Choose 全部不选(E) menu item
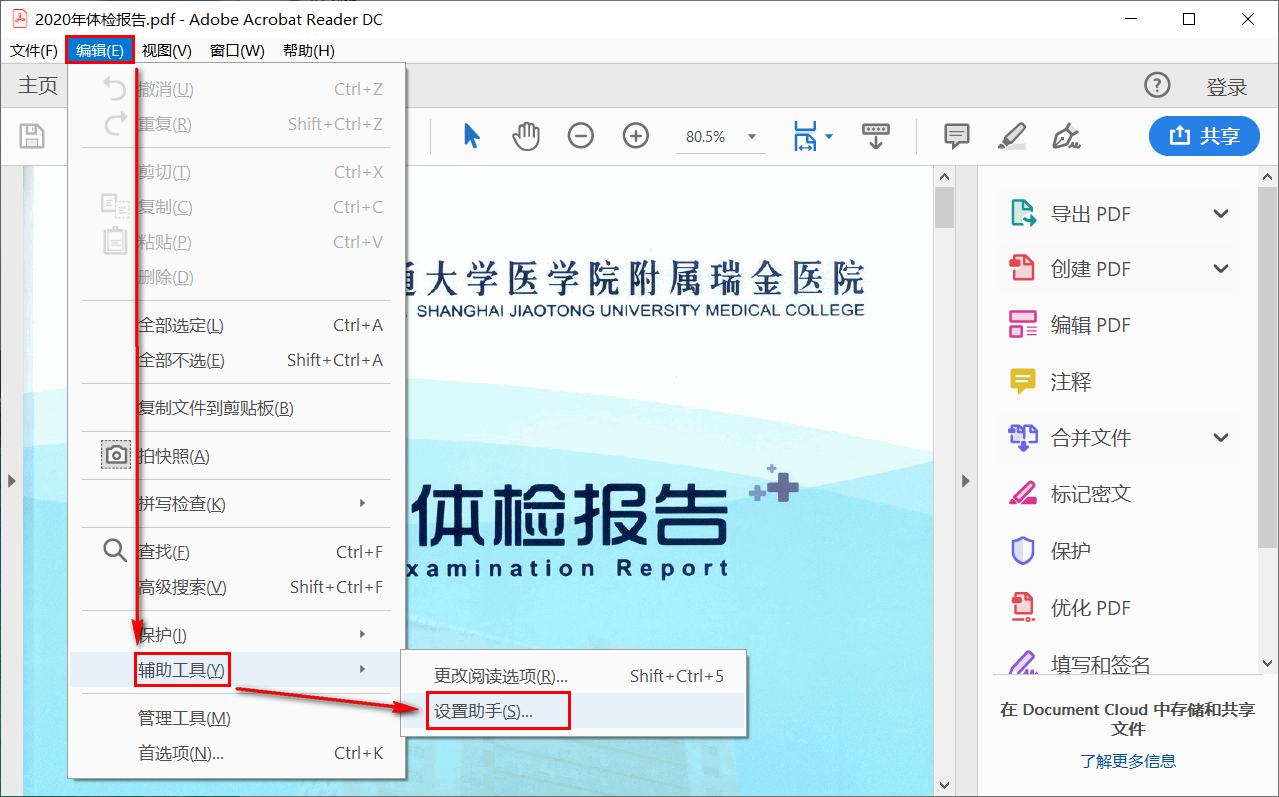 point(236,360)
